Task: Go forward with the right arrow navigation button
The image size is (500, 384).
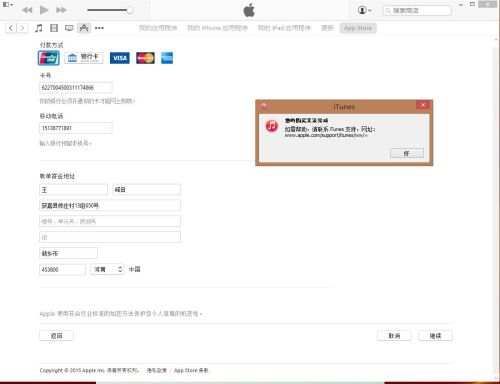Action: click(x=22, y=28)
